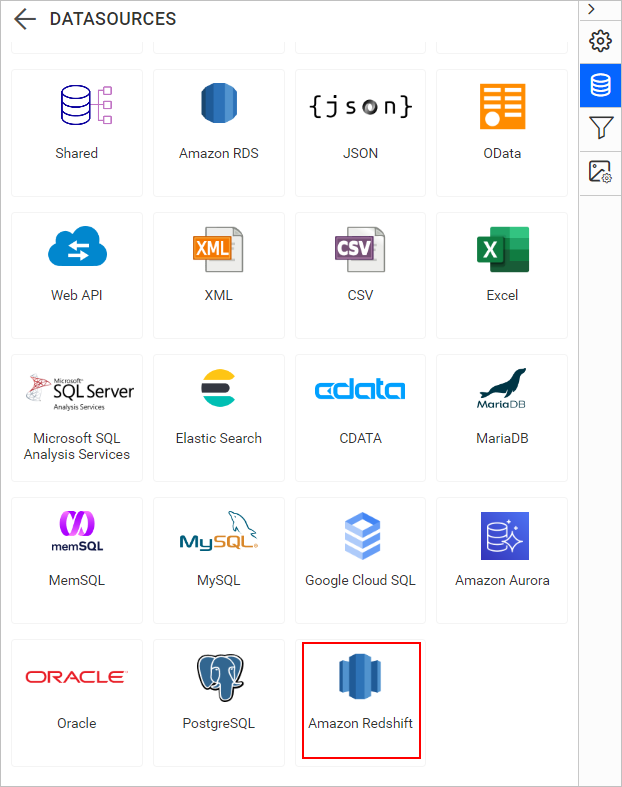Select the Amazon RDS icon

[x=219, y=103]
